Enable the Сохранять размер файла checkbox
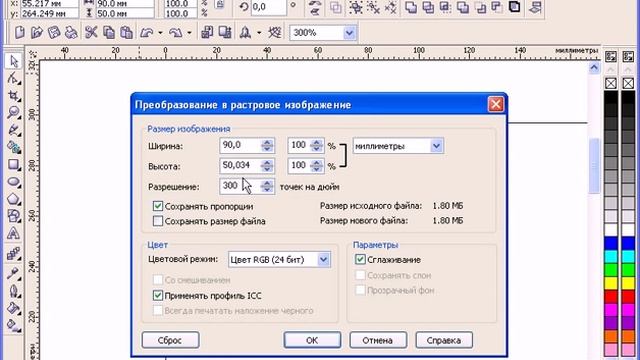Viewport: 640px width, 360px height. point(158,221)
